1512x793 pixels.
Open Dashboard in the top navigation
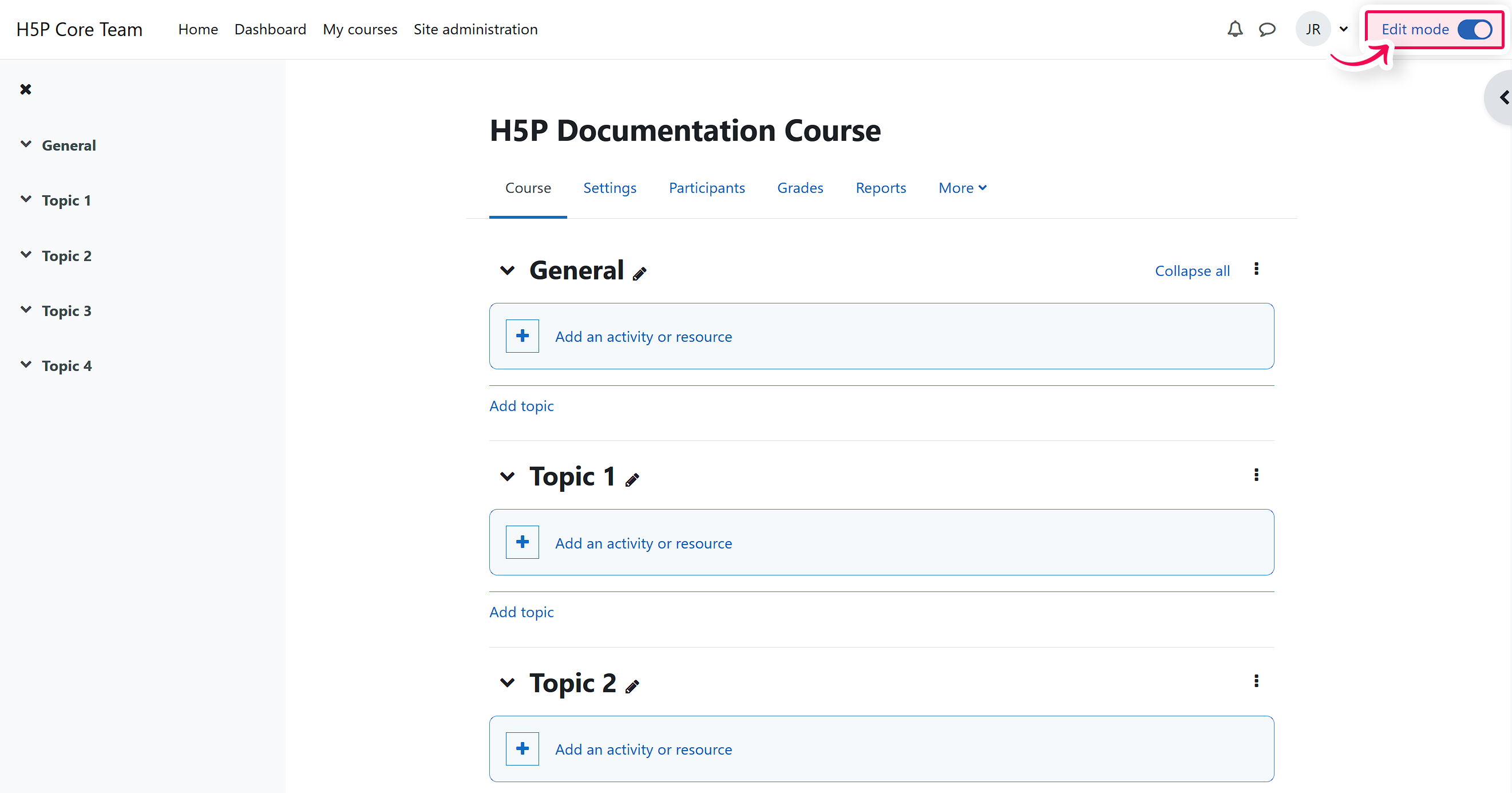click(270, 29)
